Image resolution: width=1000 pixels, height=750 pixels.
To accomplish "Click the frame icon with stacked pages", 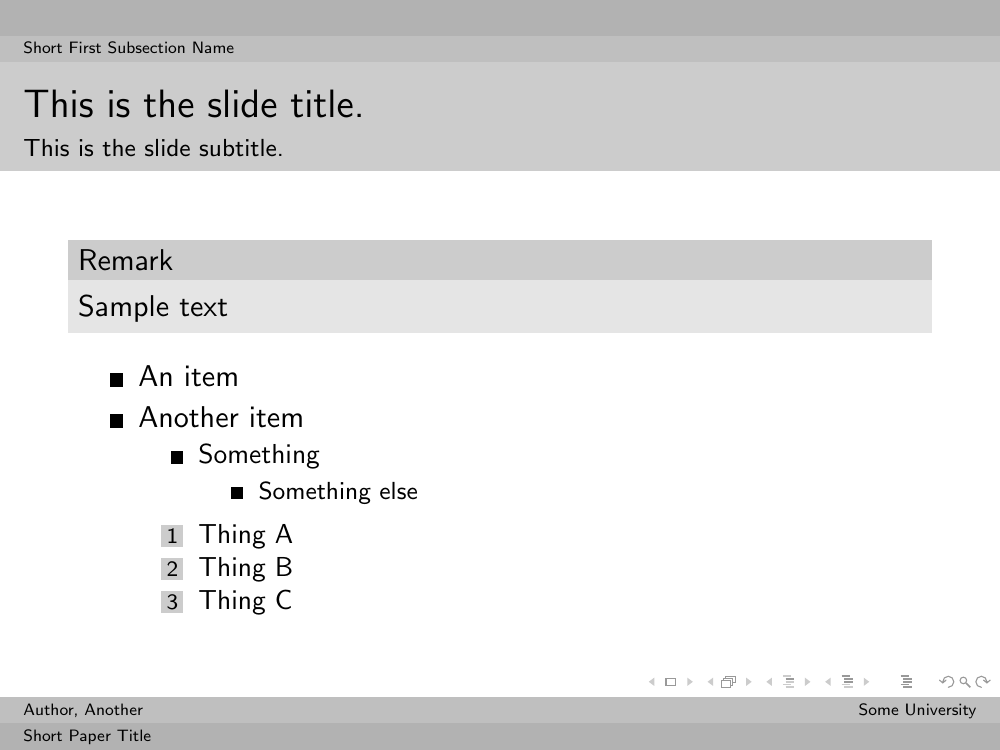I will tap(728, 682).
